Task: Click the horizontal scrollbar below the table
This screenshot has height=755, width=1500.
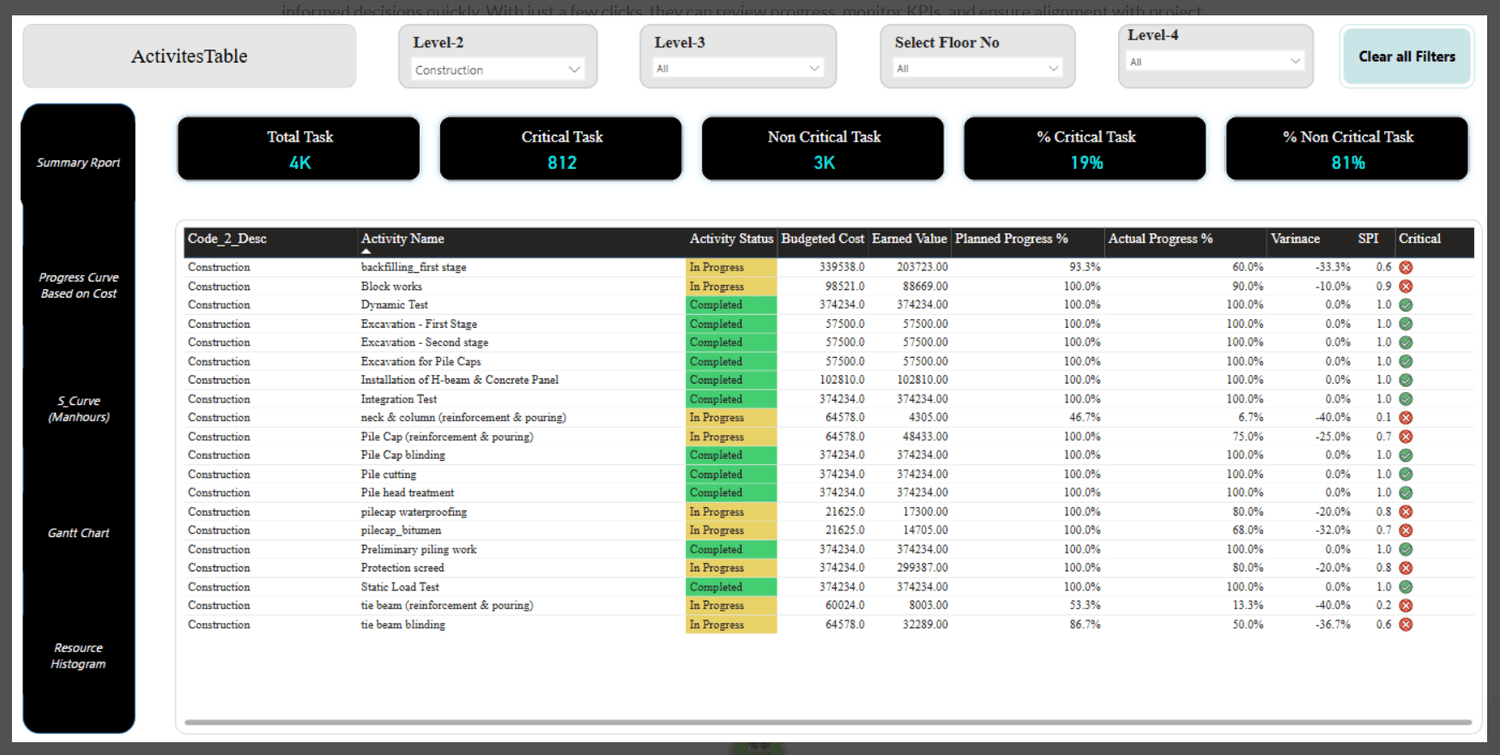Action: click(827, 722)
